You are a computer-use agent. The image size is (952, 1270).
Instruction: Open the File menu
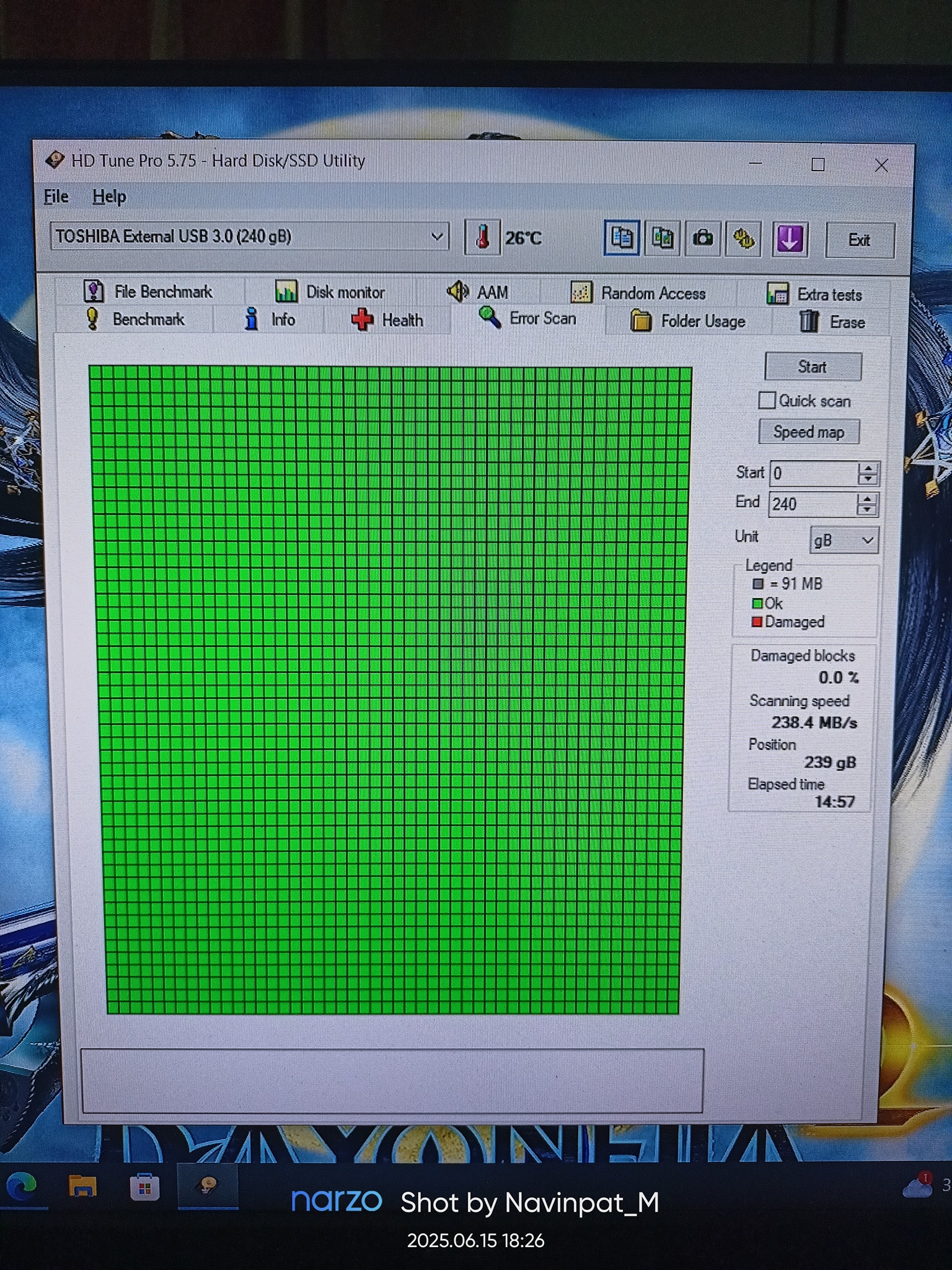tap(56, 197)
